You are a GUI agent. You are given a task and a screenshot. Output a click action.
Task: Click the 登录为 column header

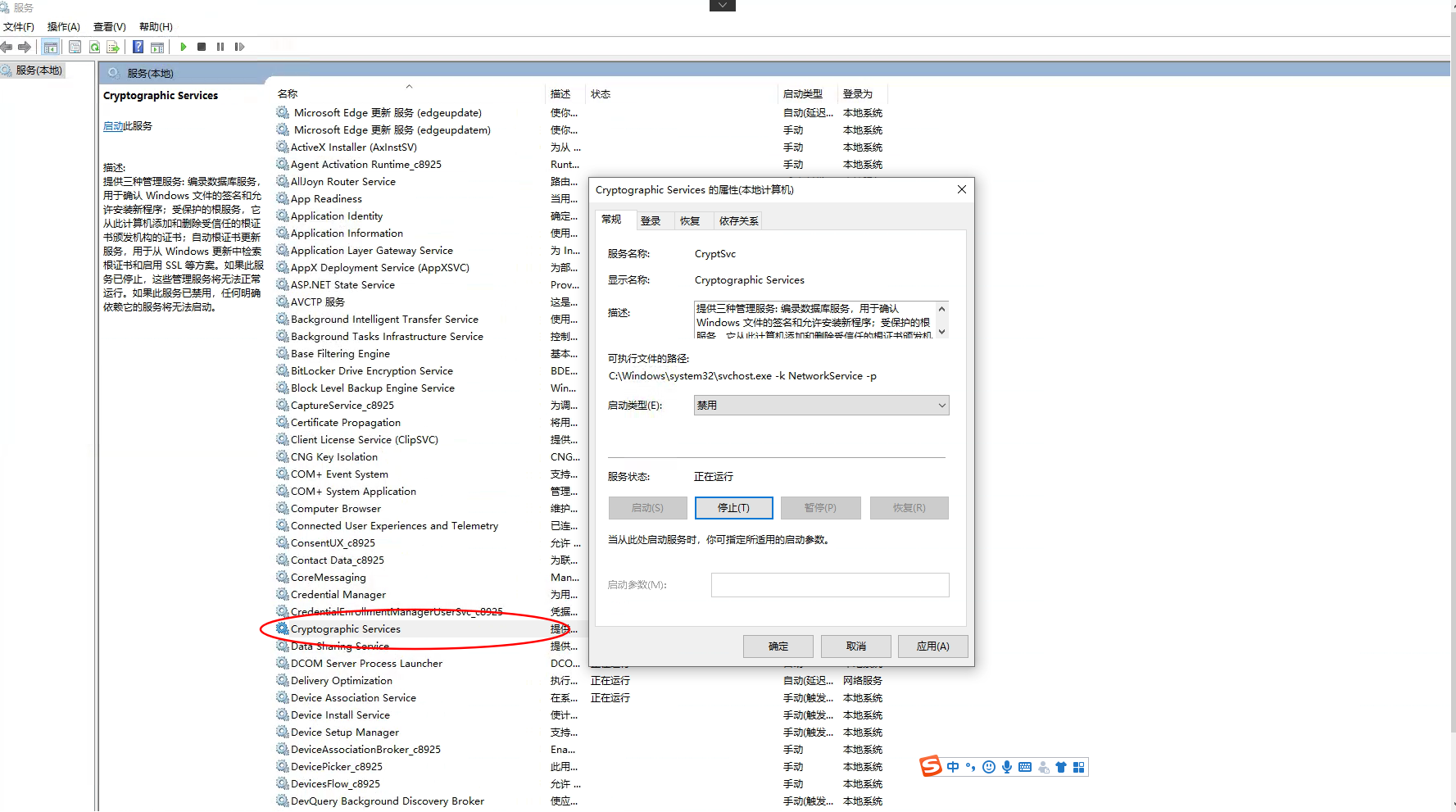pos(857,93)
